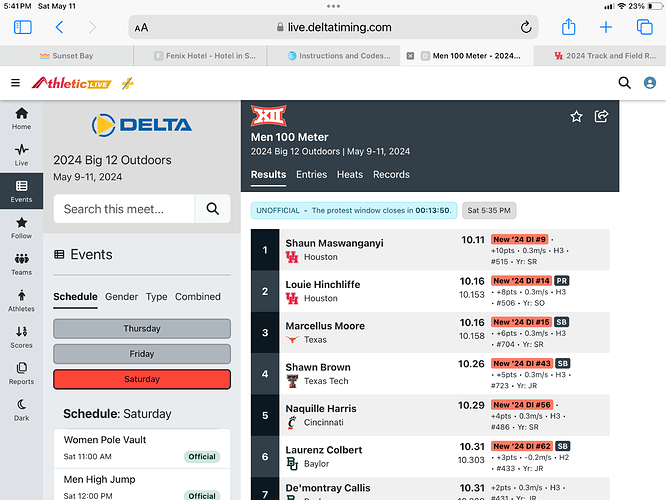
Task: Show Thursday's schedule
Action: tap(142, 328)
